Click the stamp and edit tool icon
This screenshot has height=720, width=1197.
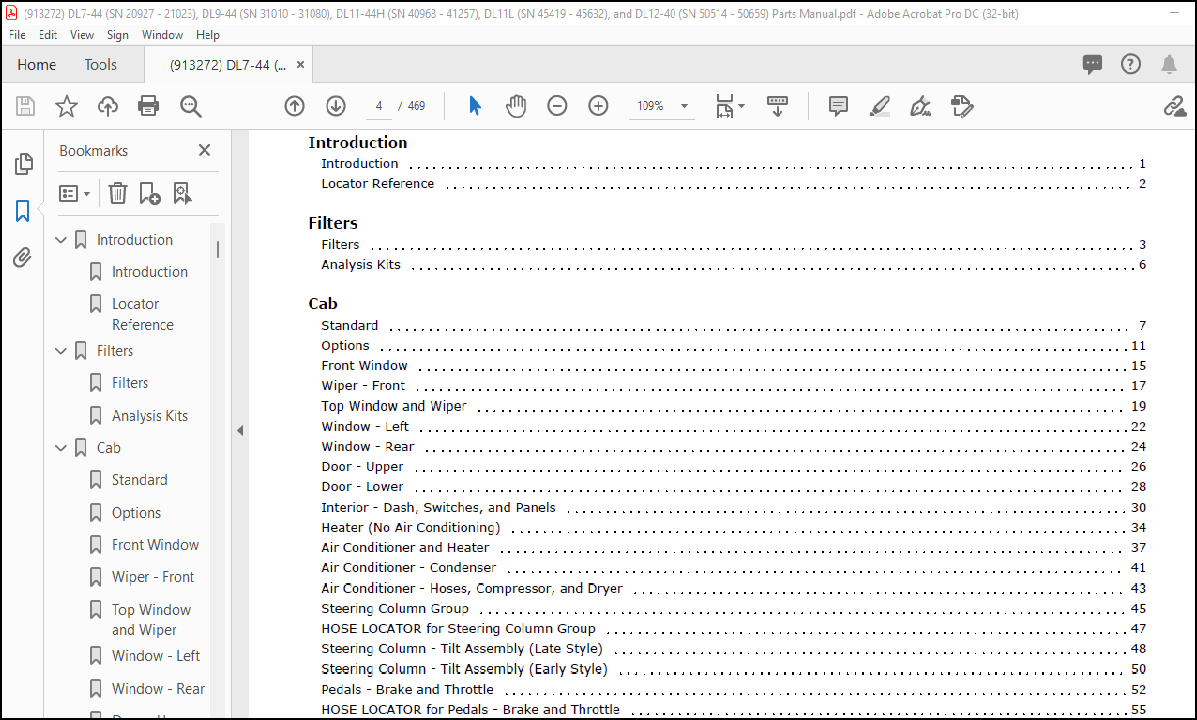click(962, 106)
